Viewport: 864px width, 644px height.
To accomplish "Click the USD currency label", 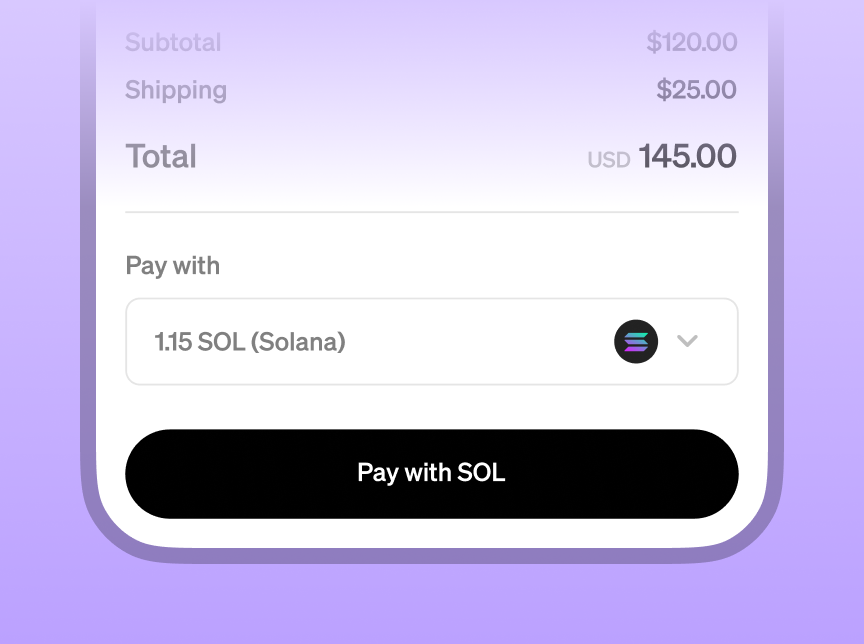I will click(x=608, y=160).
